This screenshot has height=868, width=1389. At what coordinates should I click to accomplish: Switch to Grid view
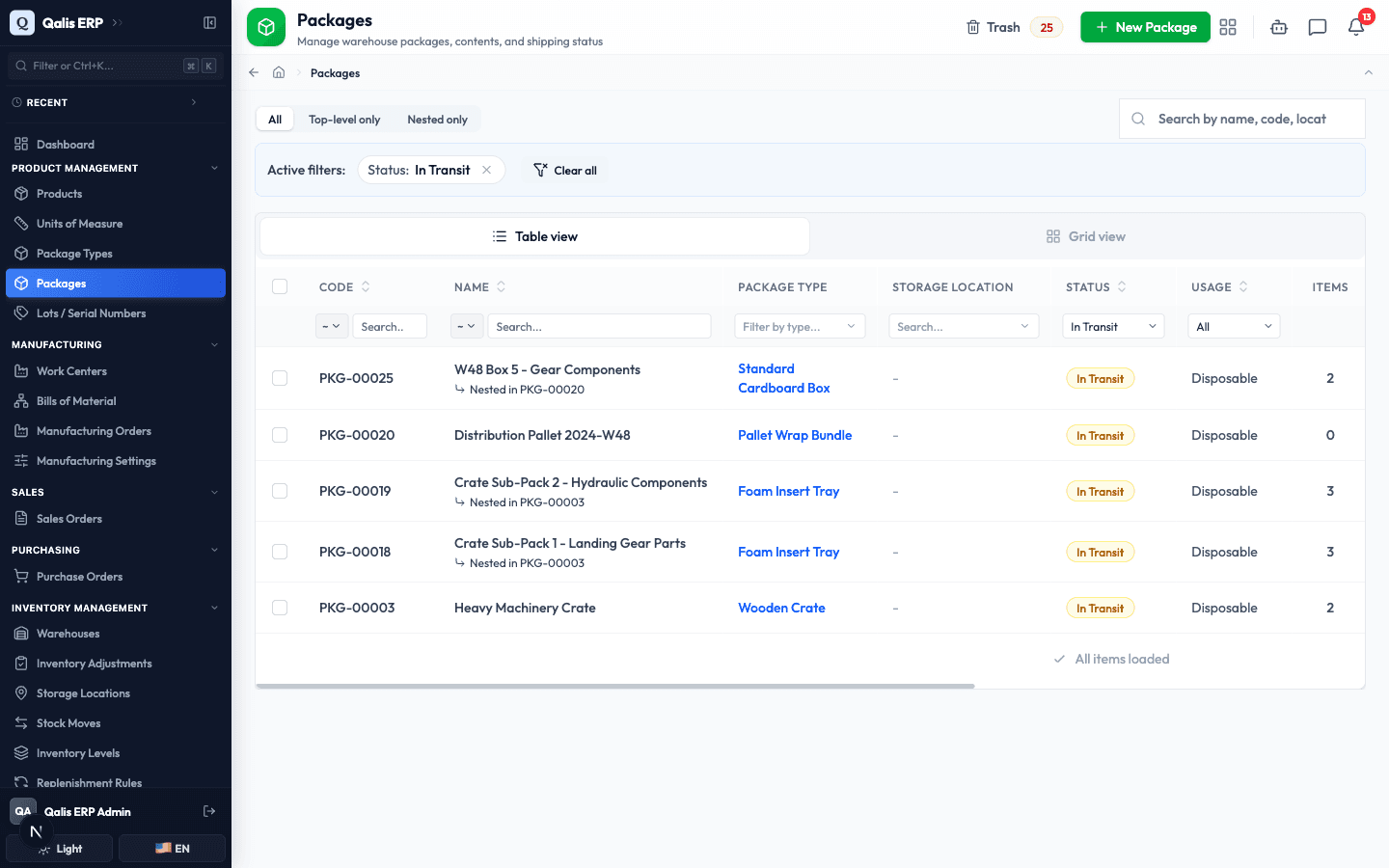pyautogui.click(x=1086, y=236)
